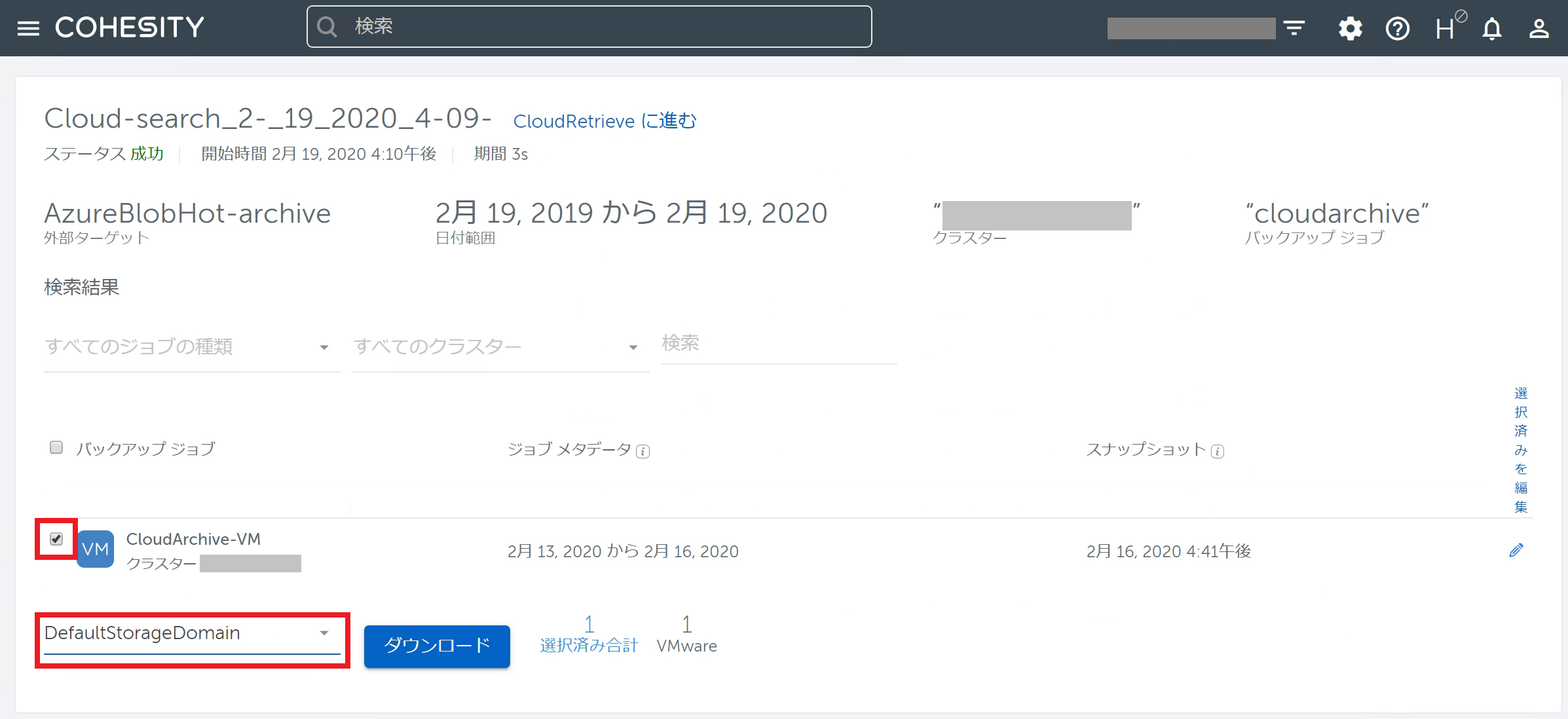Screen dimensions: 1568x719
Task: Click the info icon next to ジョブ メタデータ
Action: (643, 451)
